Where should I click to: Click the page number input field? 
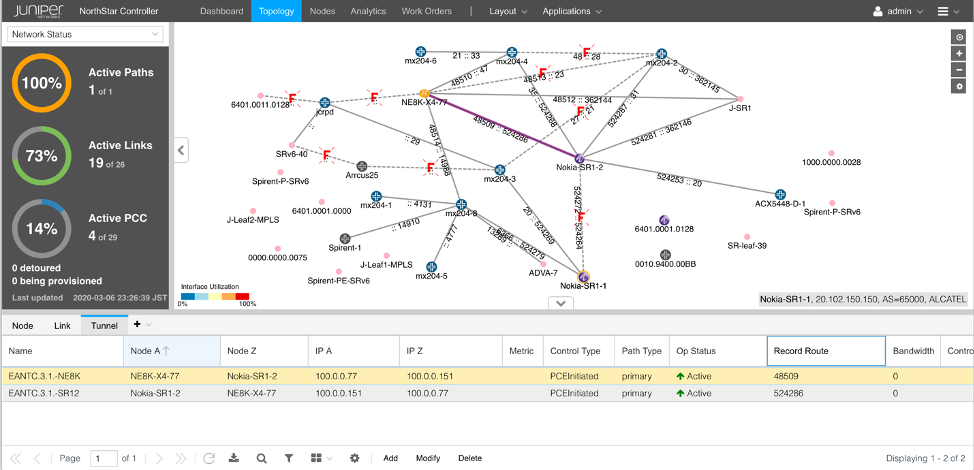coord(103,458)
